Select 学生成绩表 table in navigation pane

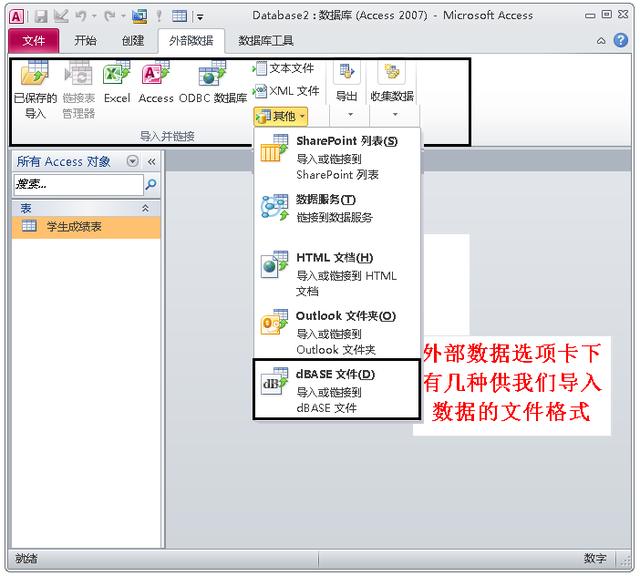(74, 227)
